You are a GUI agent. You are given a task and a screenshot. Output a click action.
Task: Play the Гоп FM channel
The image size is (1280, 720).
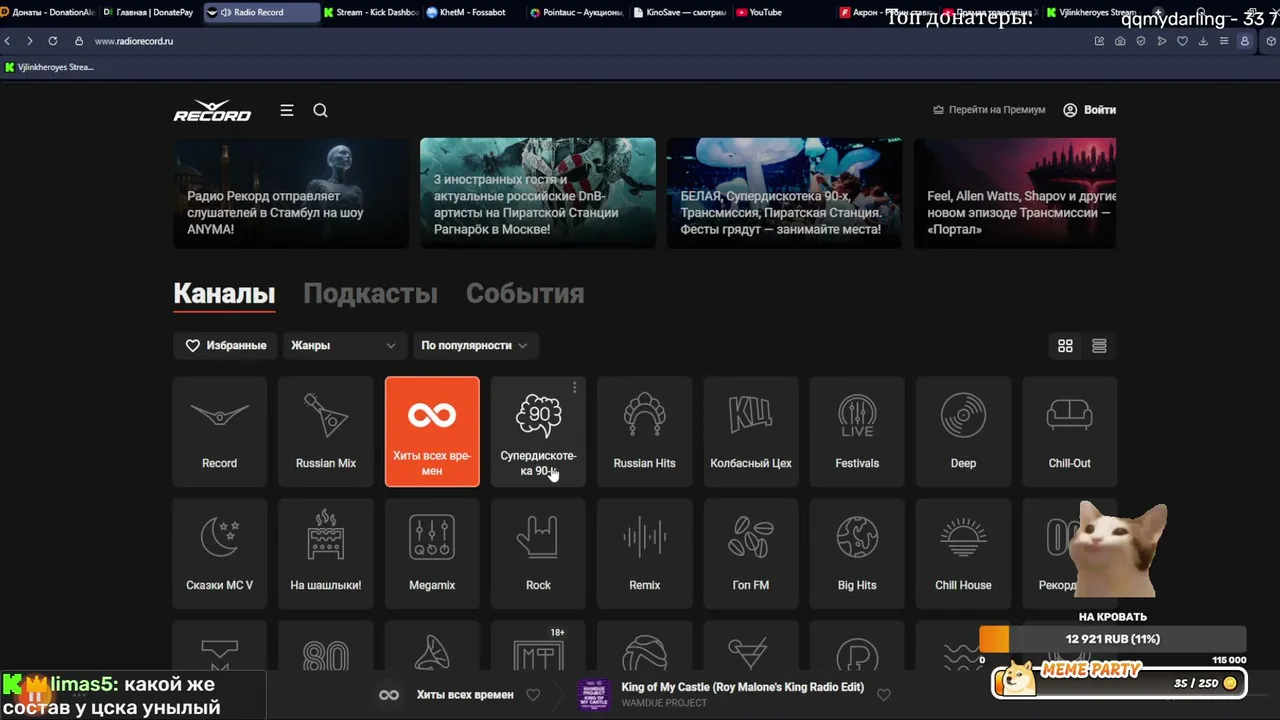point(751,553)
